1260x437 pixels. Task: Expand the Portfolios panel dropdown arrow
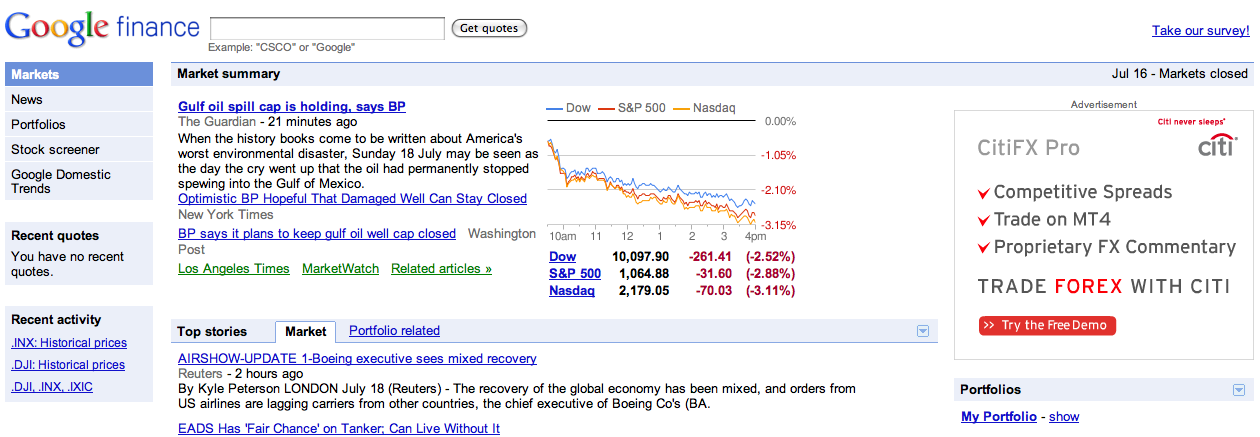(x=1239, y=390)
